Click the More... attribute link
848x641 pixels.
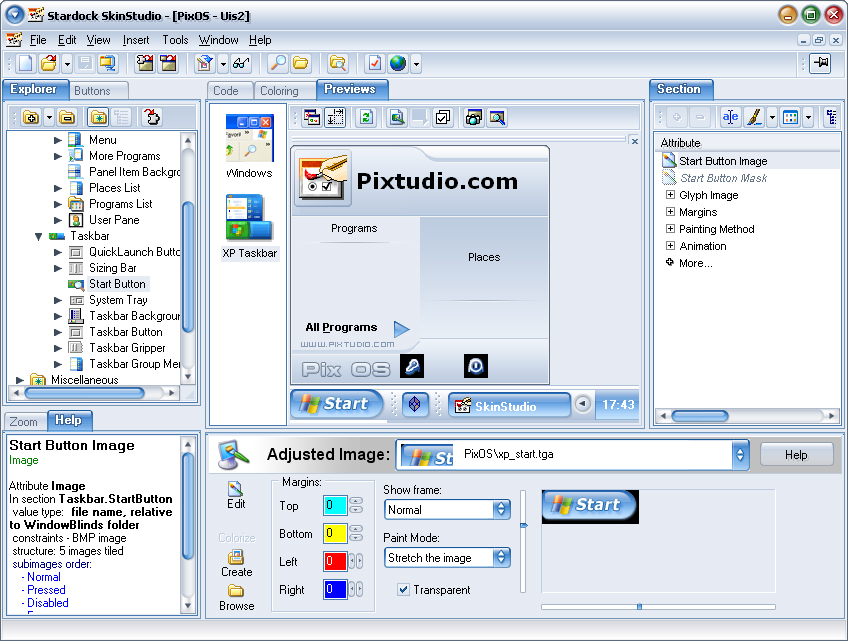point(695,263)
